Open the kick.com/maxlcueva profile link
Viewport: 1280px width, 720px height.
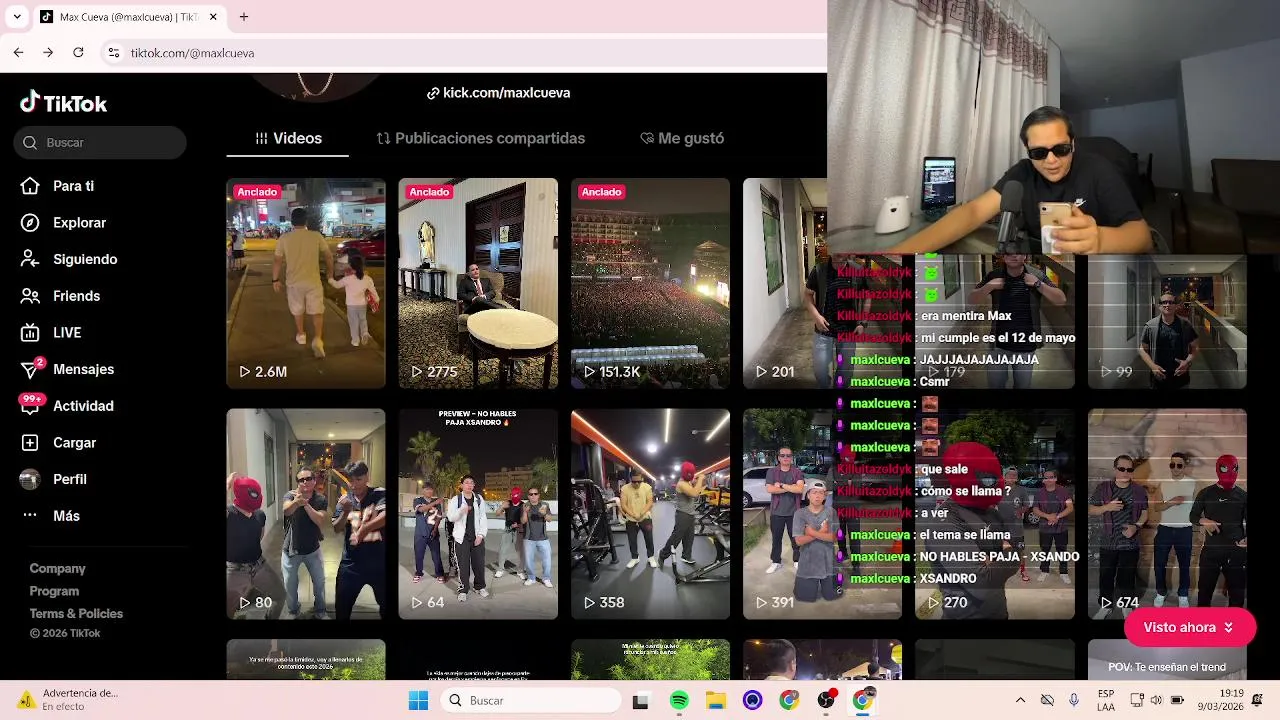[x=498, y=93]
